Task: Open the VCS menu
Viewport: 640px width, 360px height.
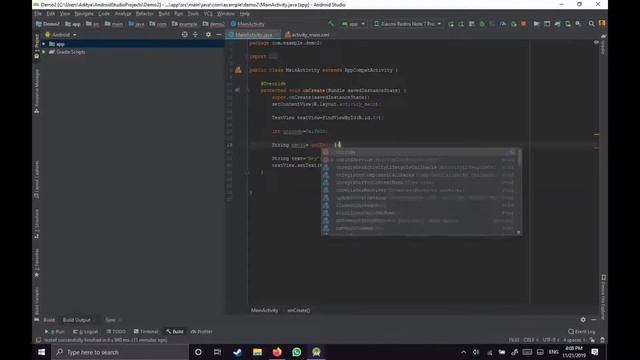Action: (208, 13)
